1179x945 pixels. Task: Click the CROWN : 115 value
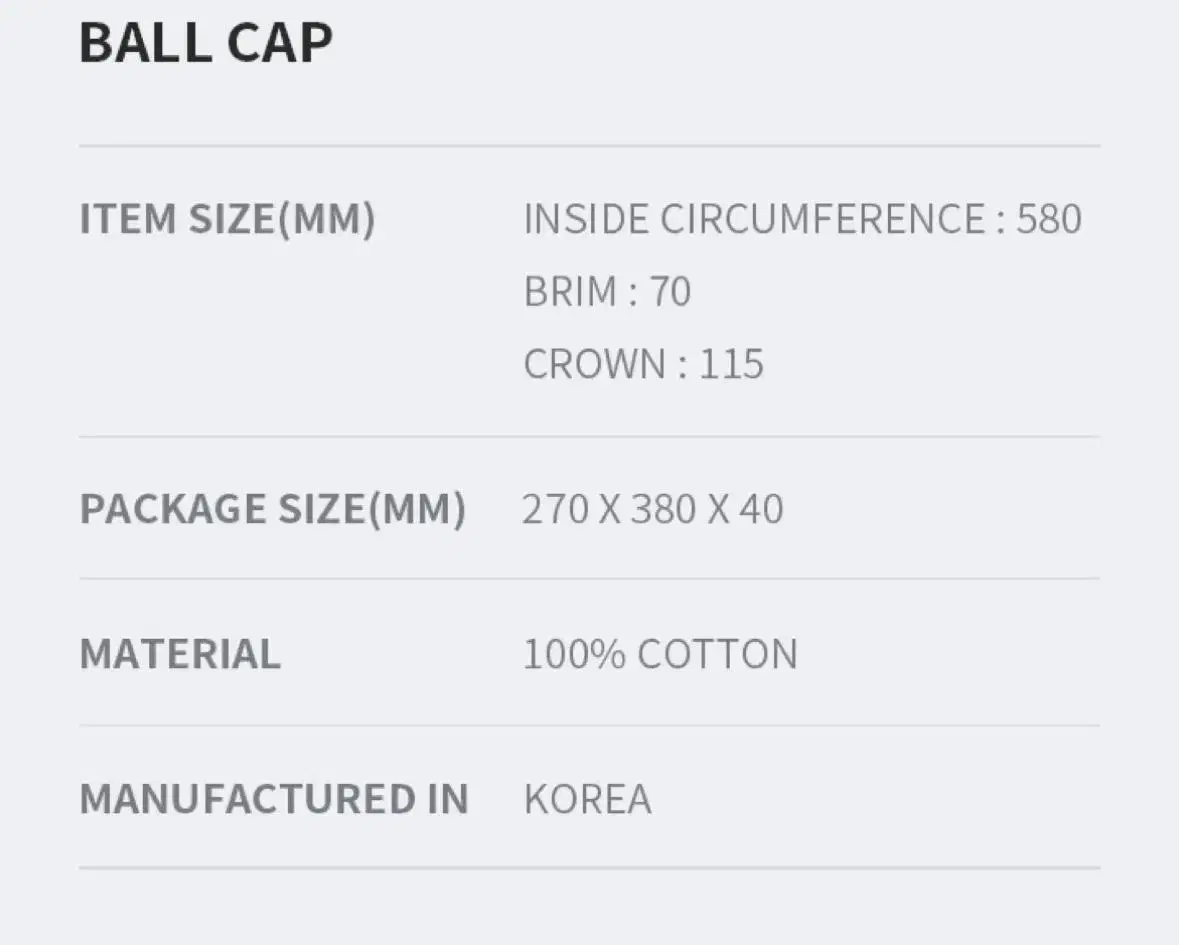pyautogui.click(x=644, y=364)
